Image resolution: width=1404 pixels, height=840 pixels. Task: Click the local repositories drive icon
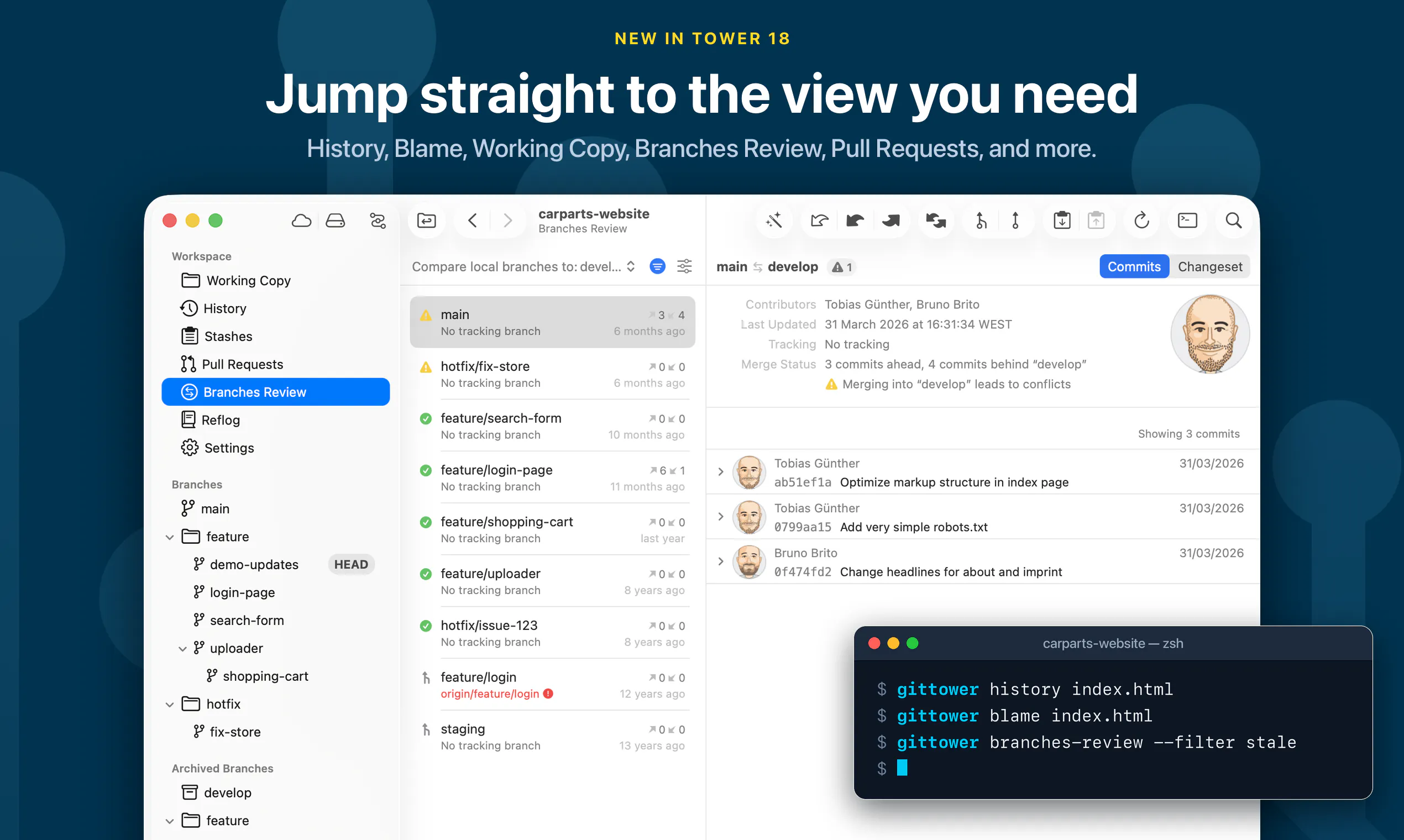pyautogui.click(x=335, y=220)
